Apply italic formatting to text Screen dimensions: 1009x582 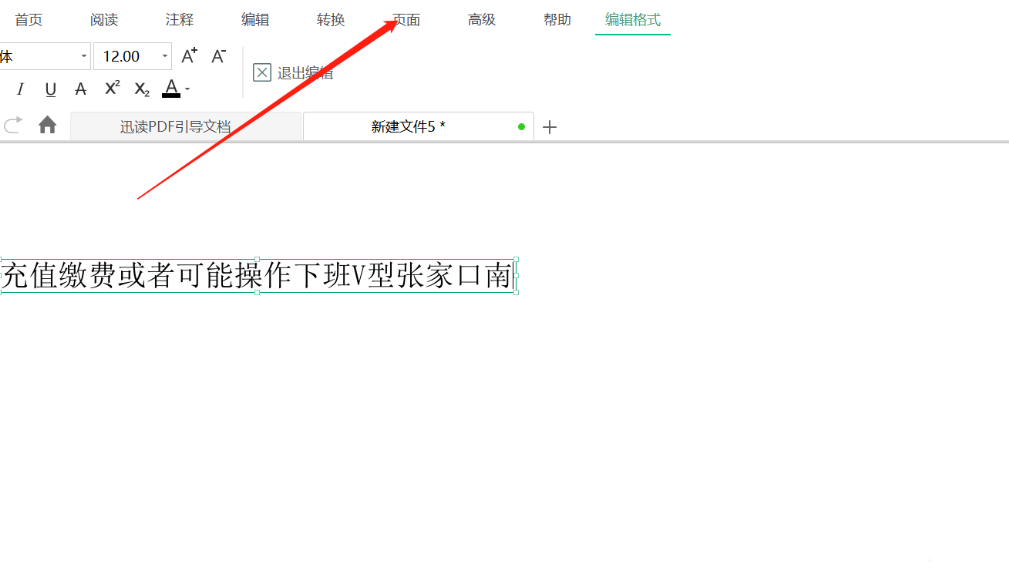[x=19, y=89]
